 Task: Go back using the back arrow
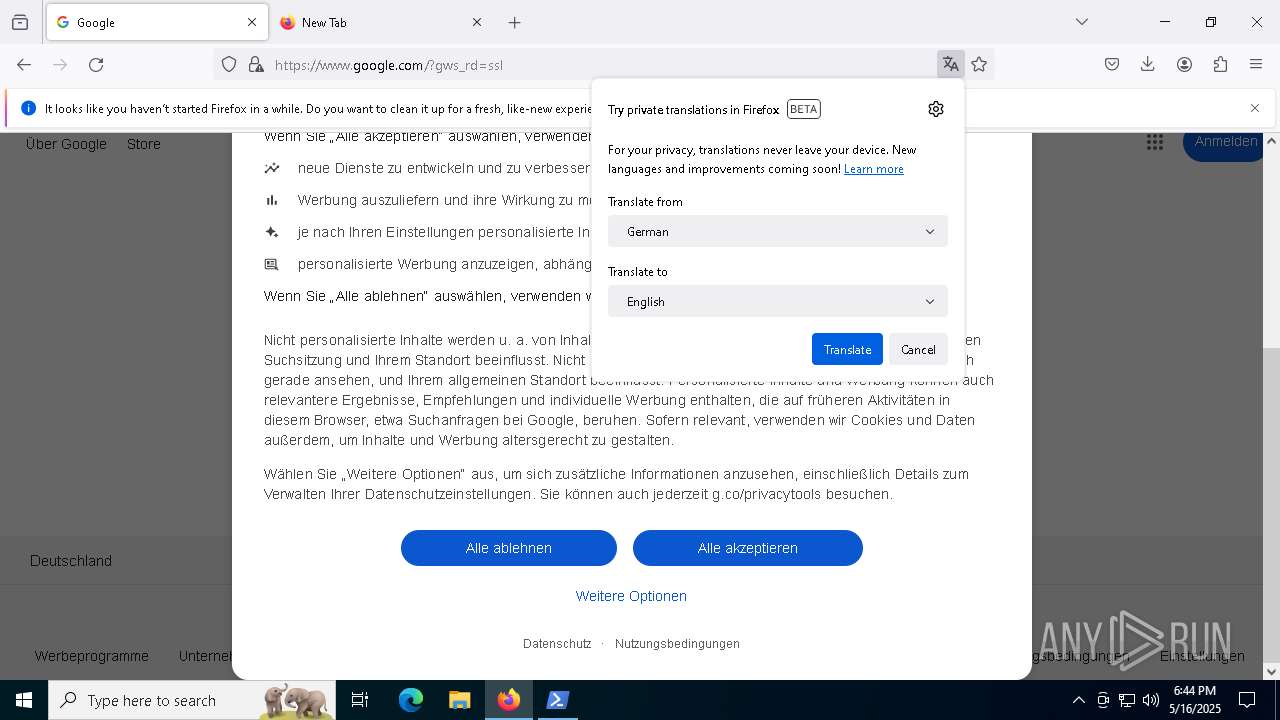(24, 65)
